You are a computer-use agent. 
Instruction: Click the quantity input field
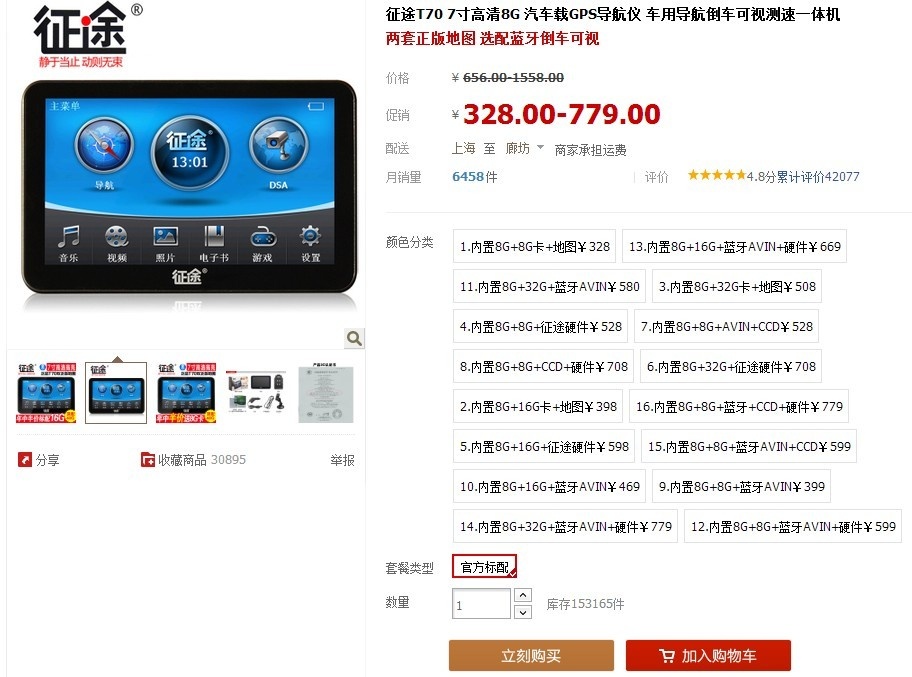click(x=481, y=604)
